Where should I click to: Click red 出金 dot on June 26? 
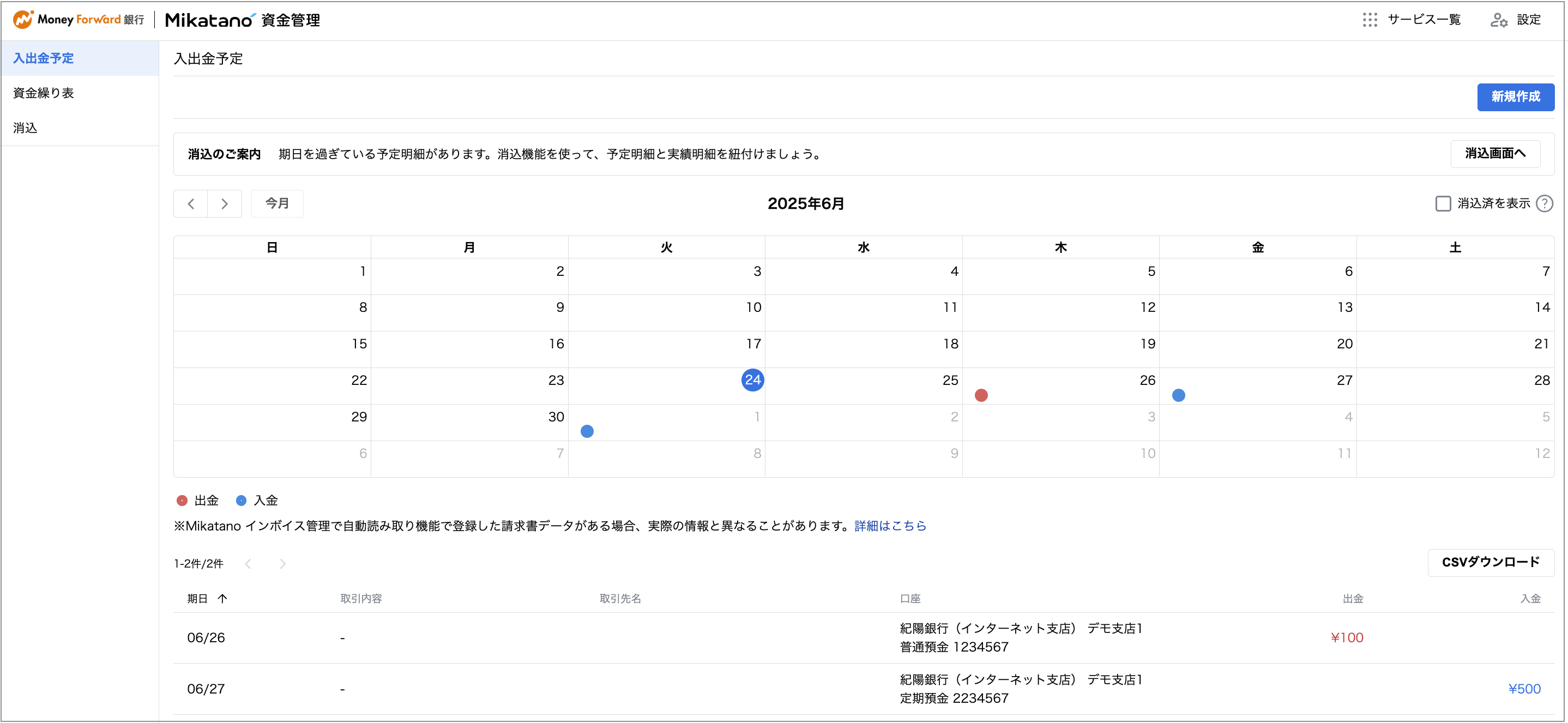981,396
